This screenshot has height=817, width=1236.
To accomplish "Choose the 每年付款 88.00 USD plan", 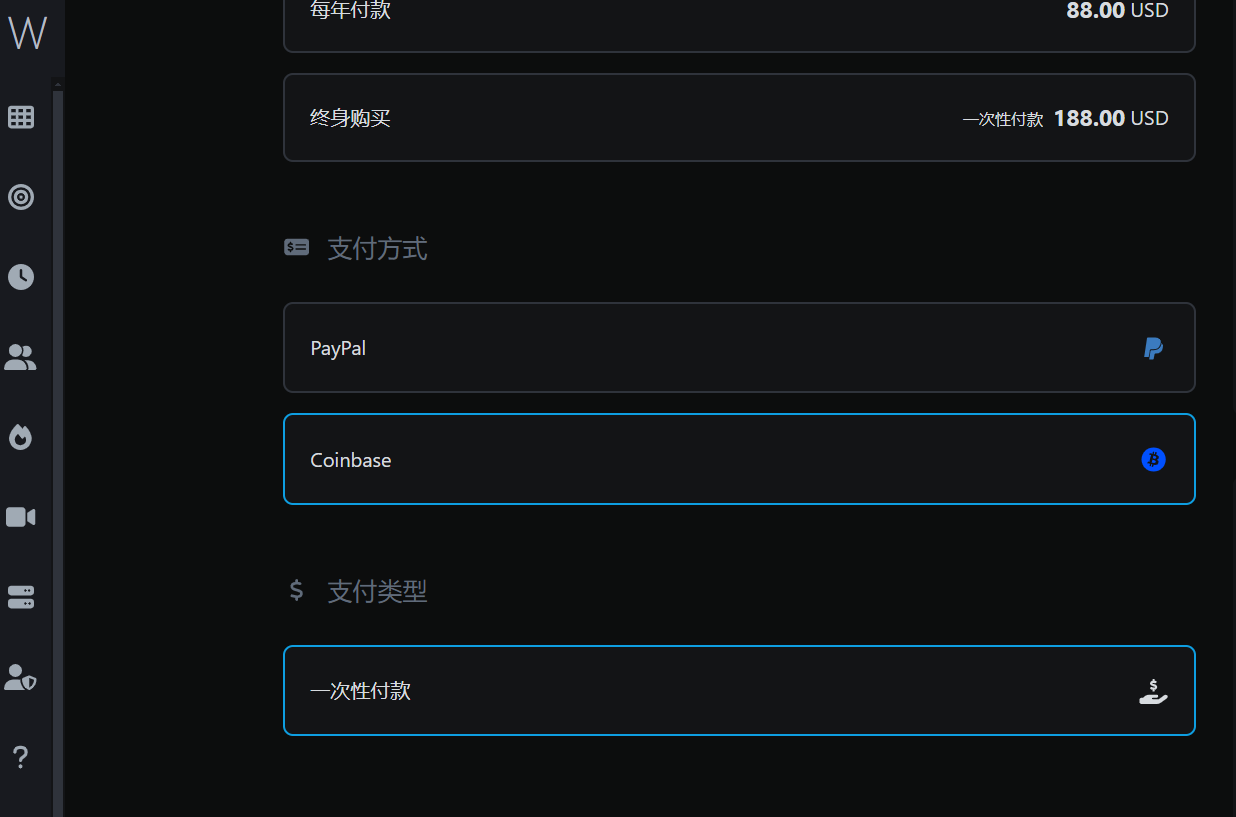I will pos(739,20).
